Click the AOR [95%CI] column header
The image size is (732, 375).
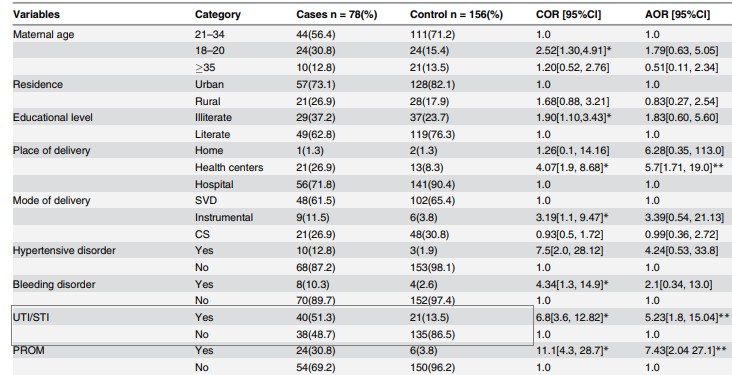pyautogui.click(x=677, y=14)
